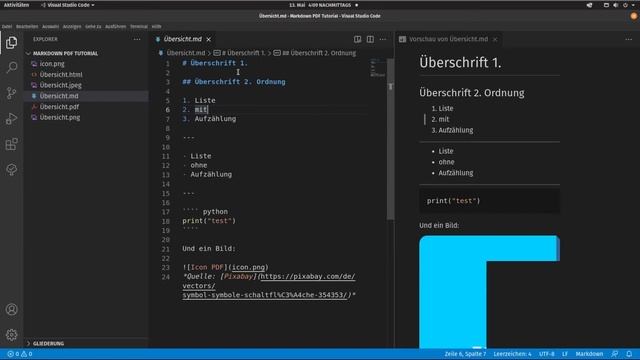Open the Extensions view
This screenshot has height=360, width=640.
11,144
